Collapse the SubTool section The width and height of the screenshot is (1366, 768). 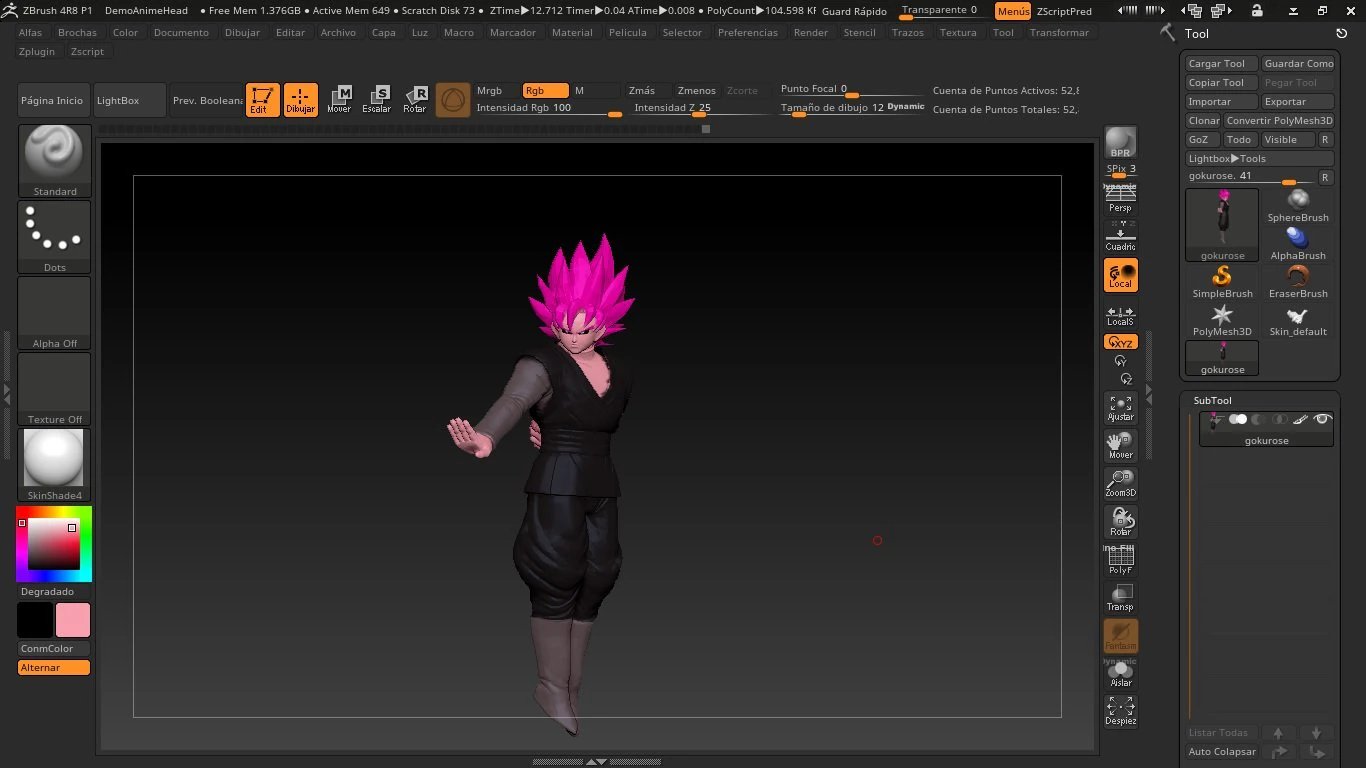[x=1212, y=400]
